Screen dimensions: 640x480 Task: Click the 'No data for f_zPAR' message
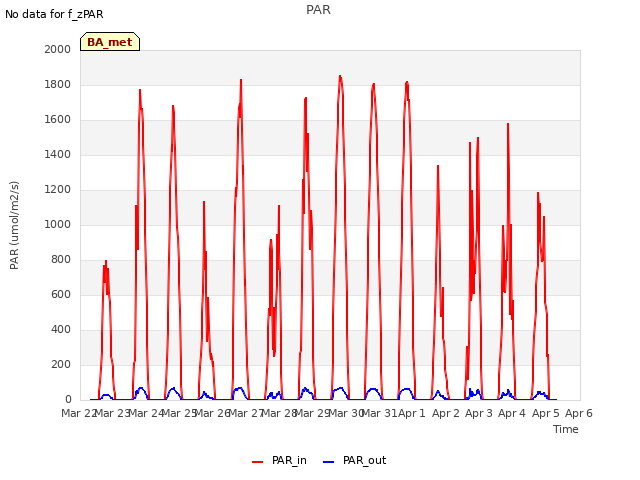pos(54,14)
